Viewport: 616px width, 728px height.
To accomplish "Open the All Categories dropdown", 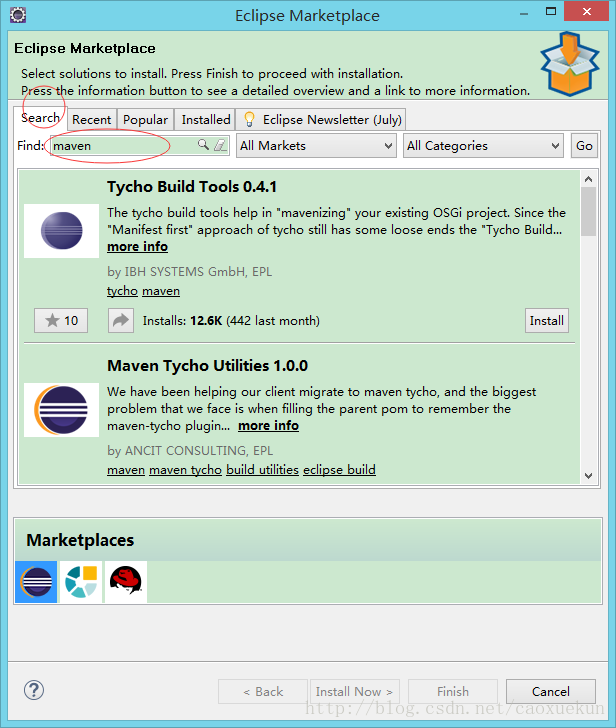I will coord(483,146).
